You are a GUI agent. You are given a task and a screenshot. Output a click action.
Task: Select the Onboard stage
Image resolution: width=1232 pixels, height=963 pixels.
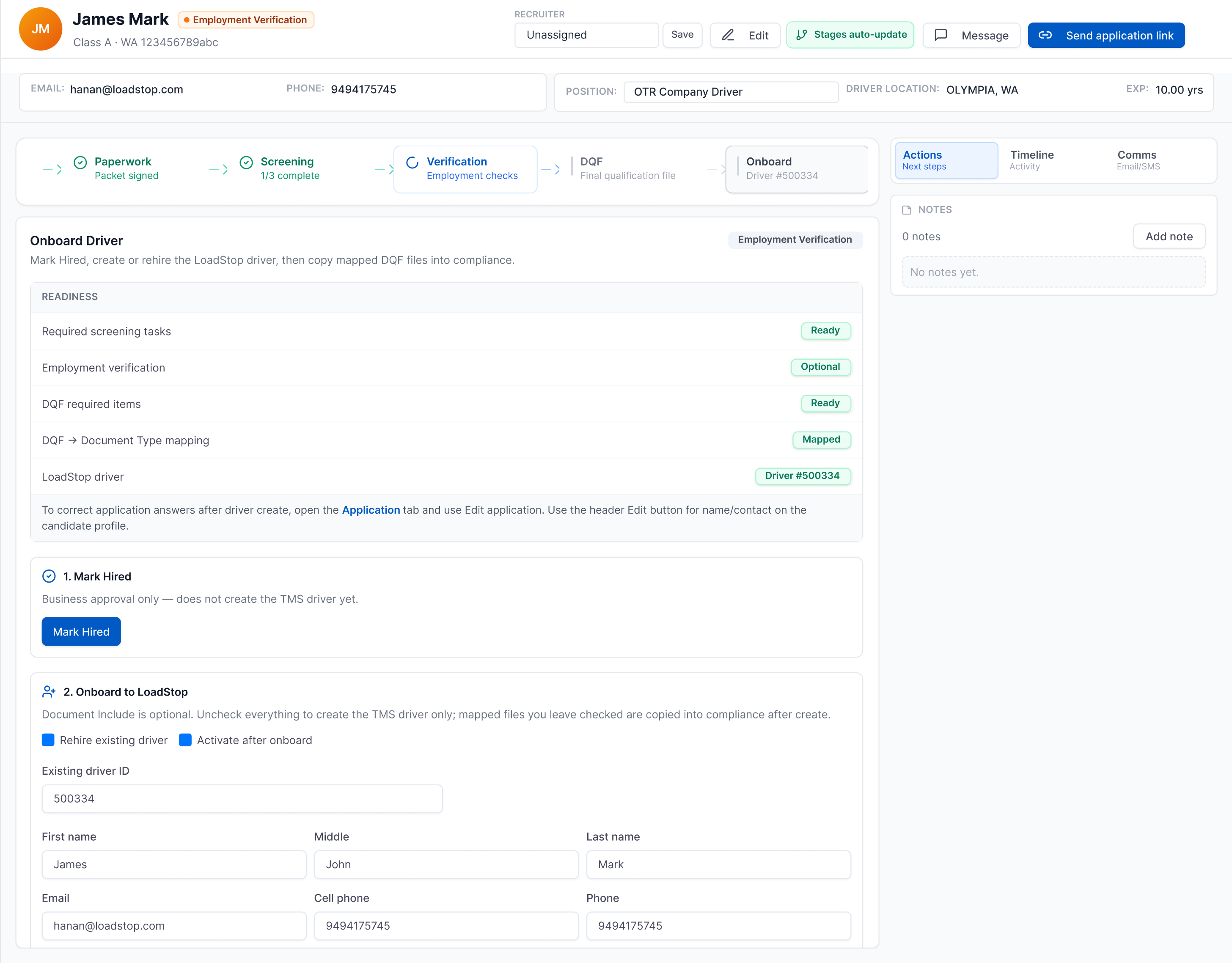[x=797, y=169]
